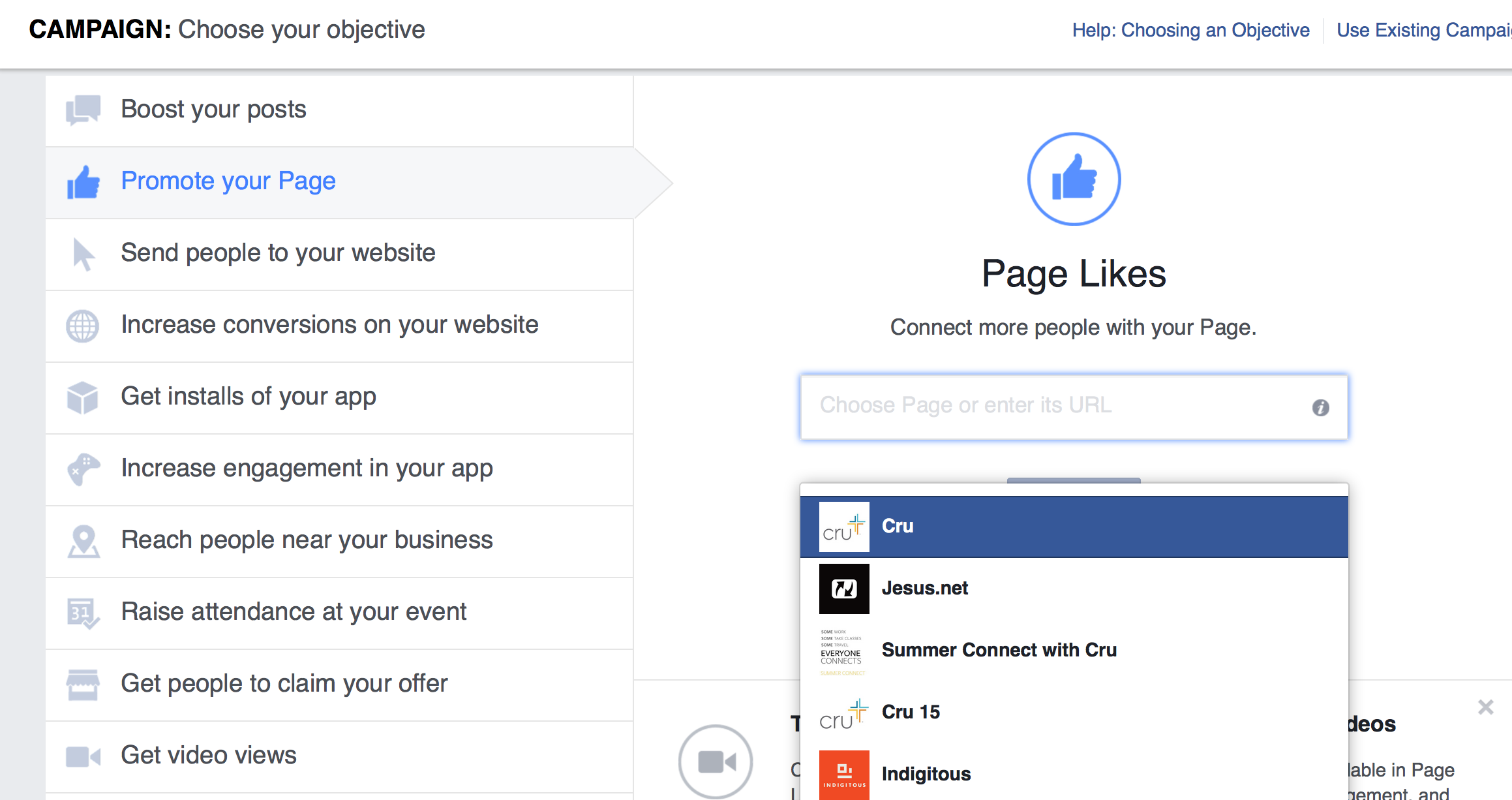
Task: Pick the Cru page from the dropdown
Action: tap(1074, 527)
